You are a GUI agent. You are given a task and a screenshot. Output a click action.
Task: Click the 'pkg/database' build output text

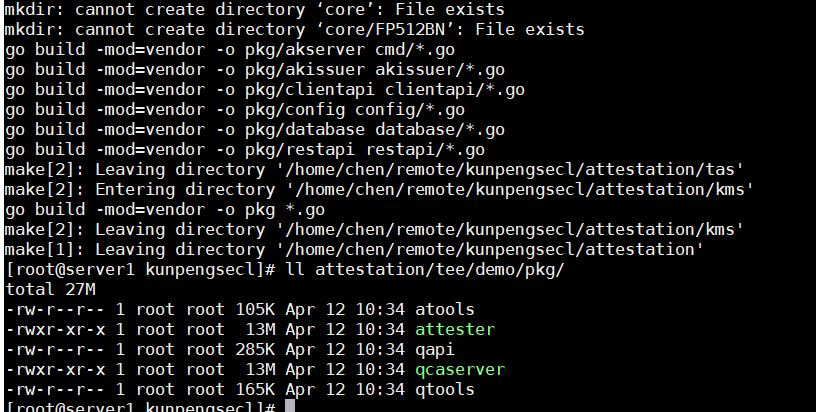[x=305, y=130]
